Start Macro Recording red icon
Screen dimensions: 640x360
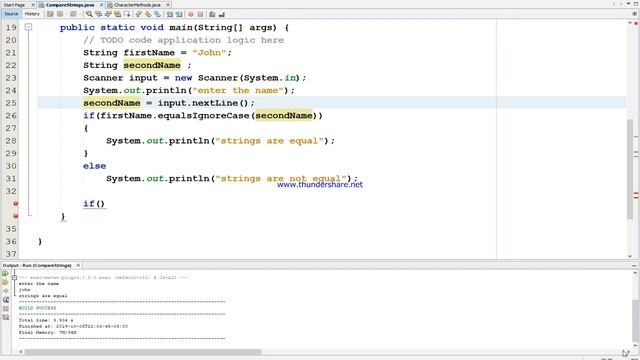point(191,14)
